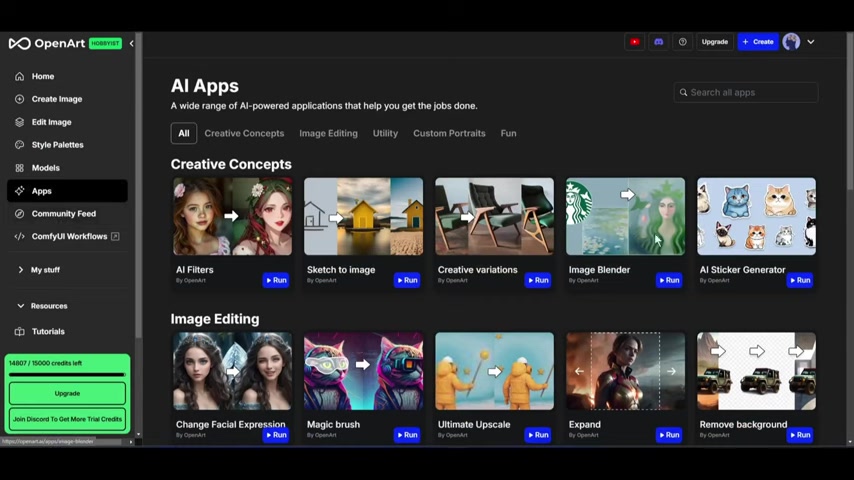Open the Discord icon in top bar
The height and width of the screenshot is (480, 854).
coord(658,42)
